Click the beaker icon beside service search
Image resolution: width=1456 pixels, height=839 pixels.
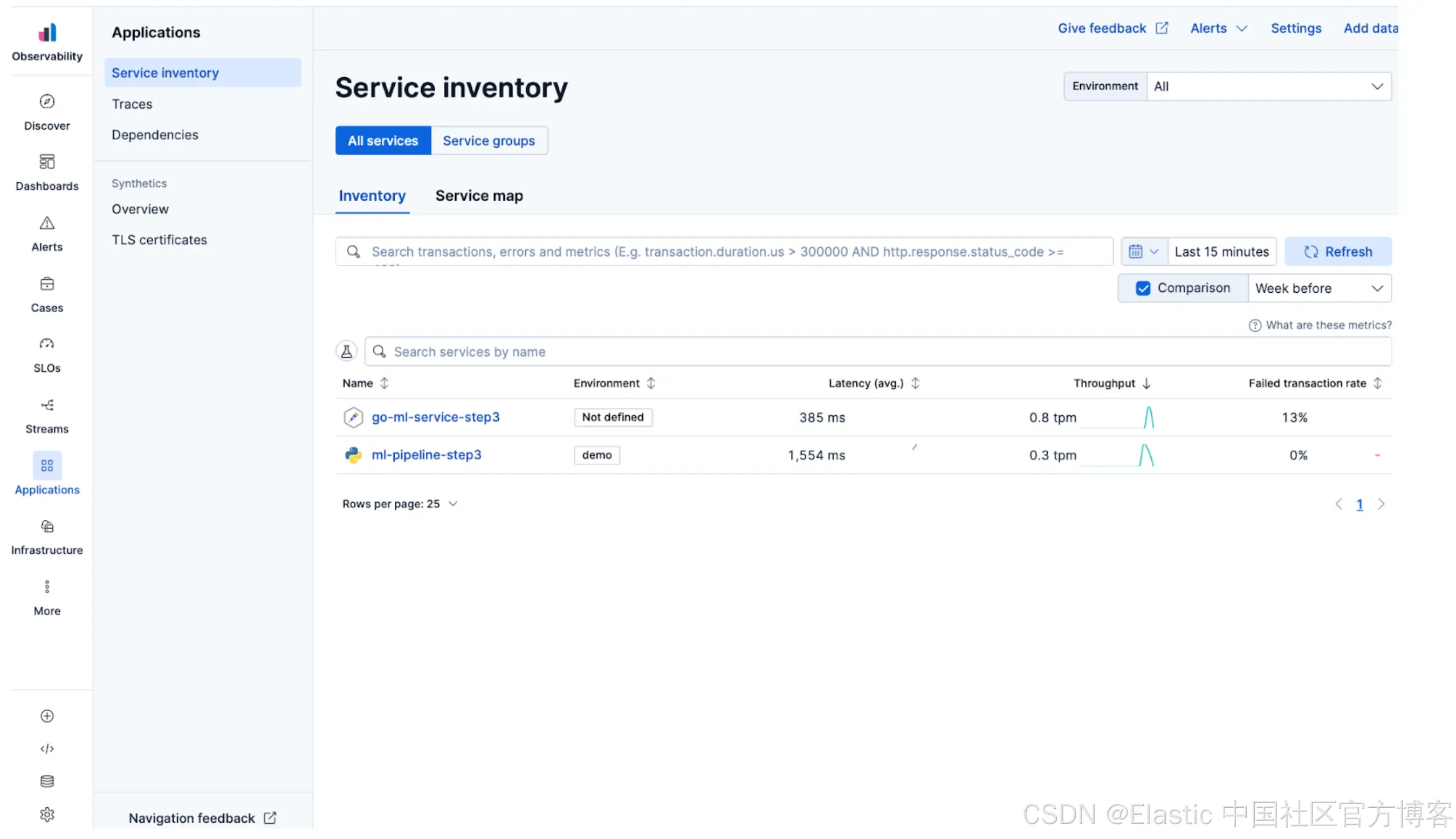tap(346, 352)
